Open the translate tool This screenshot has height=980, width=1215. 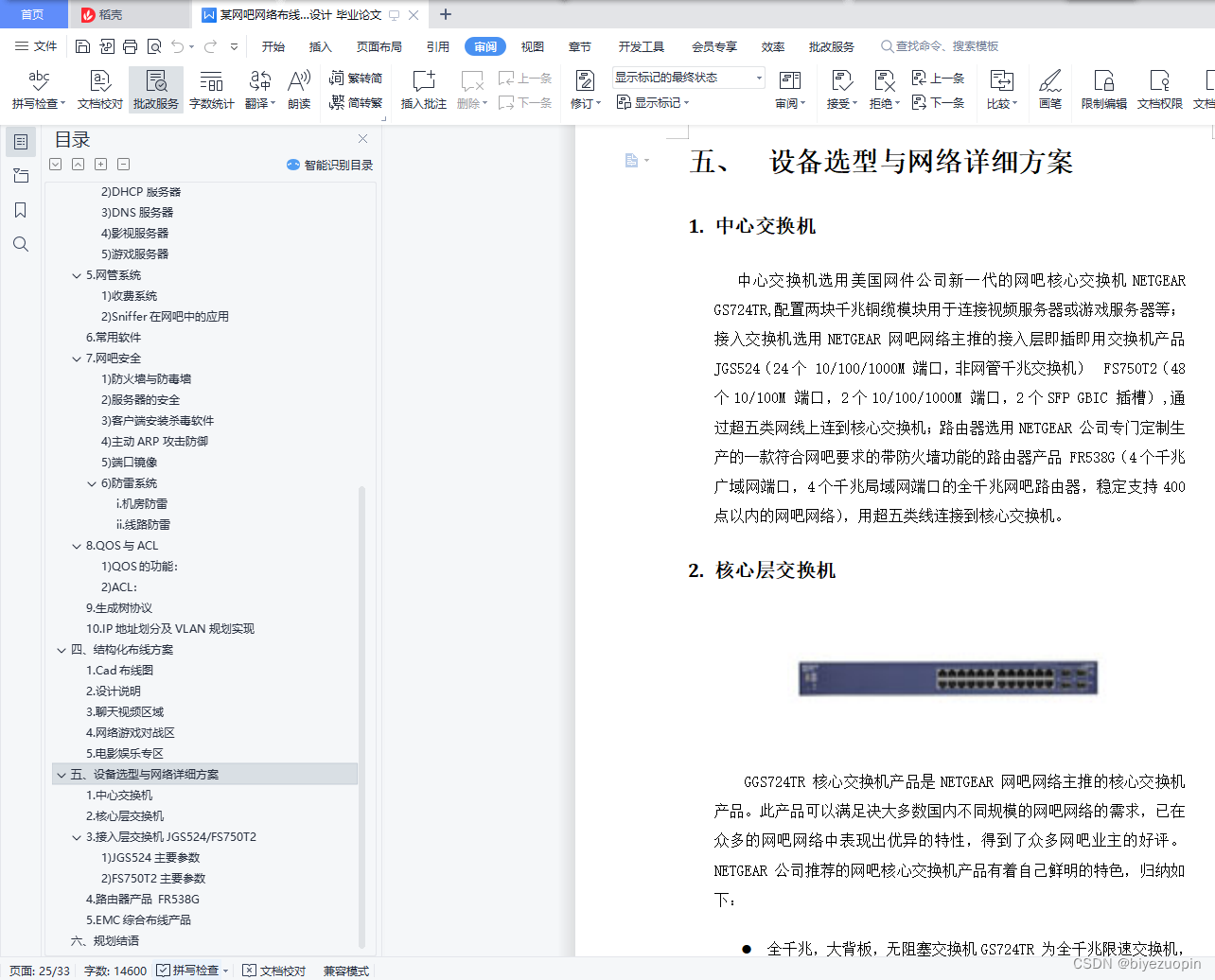[260, 90]
